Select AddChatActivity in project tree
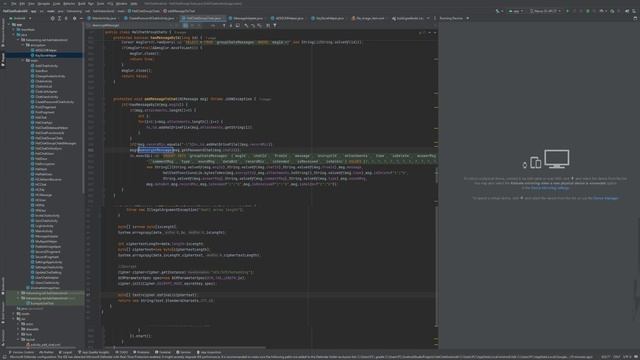The height and width of the screenshot is (360, 640). (x=45, y=66)
